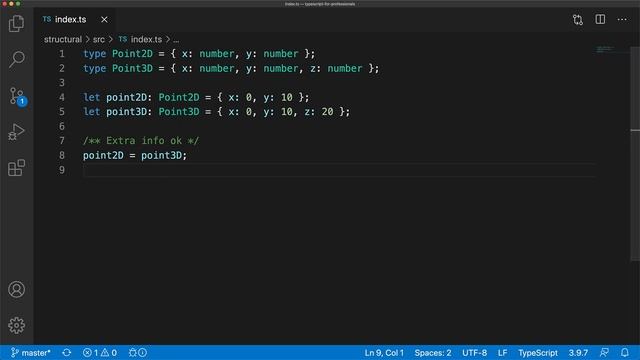Click the feedback icon in status bar
The image size is (640, 360).
[x=604, y=353]
